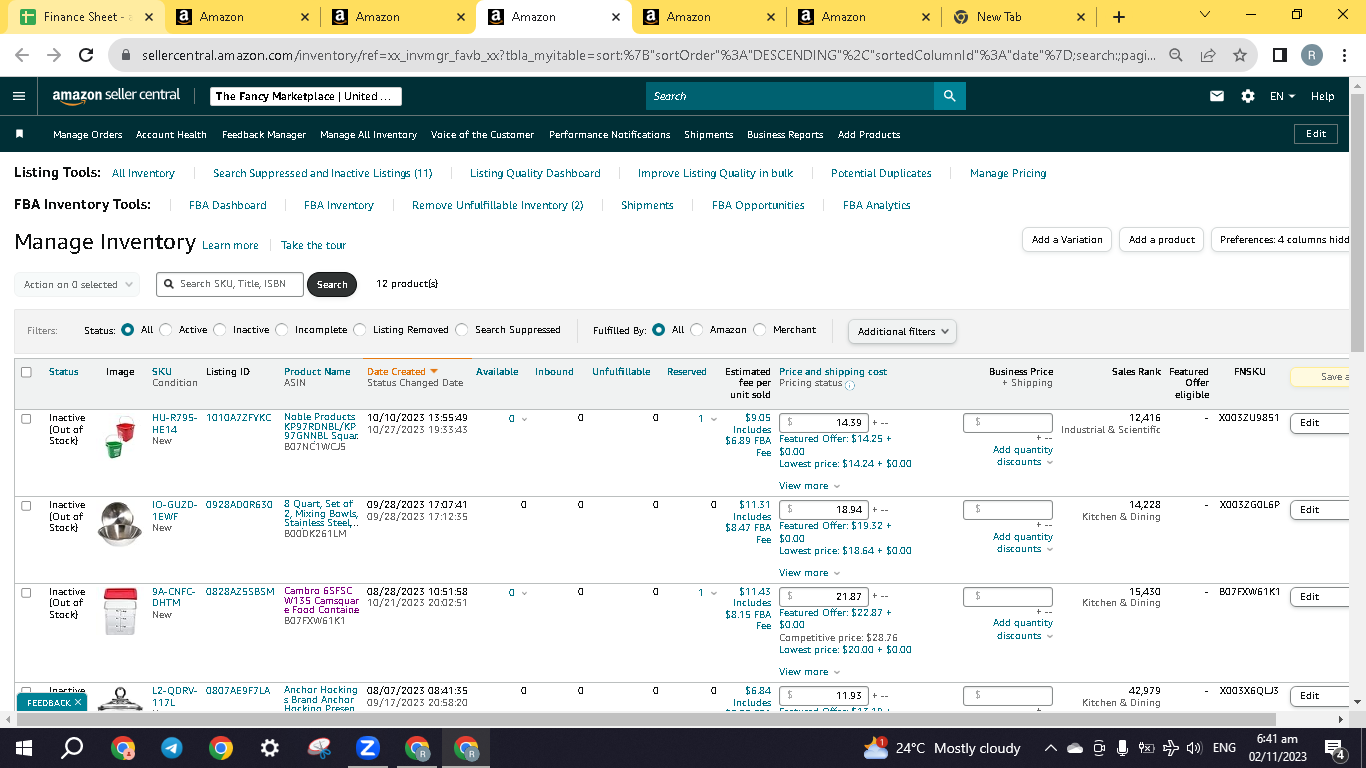This screenshot has width=1366, height=768.
Task: Open the Zoom app from the taskbar
Action: pos(368,748)
